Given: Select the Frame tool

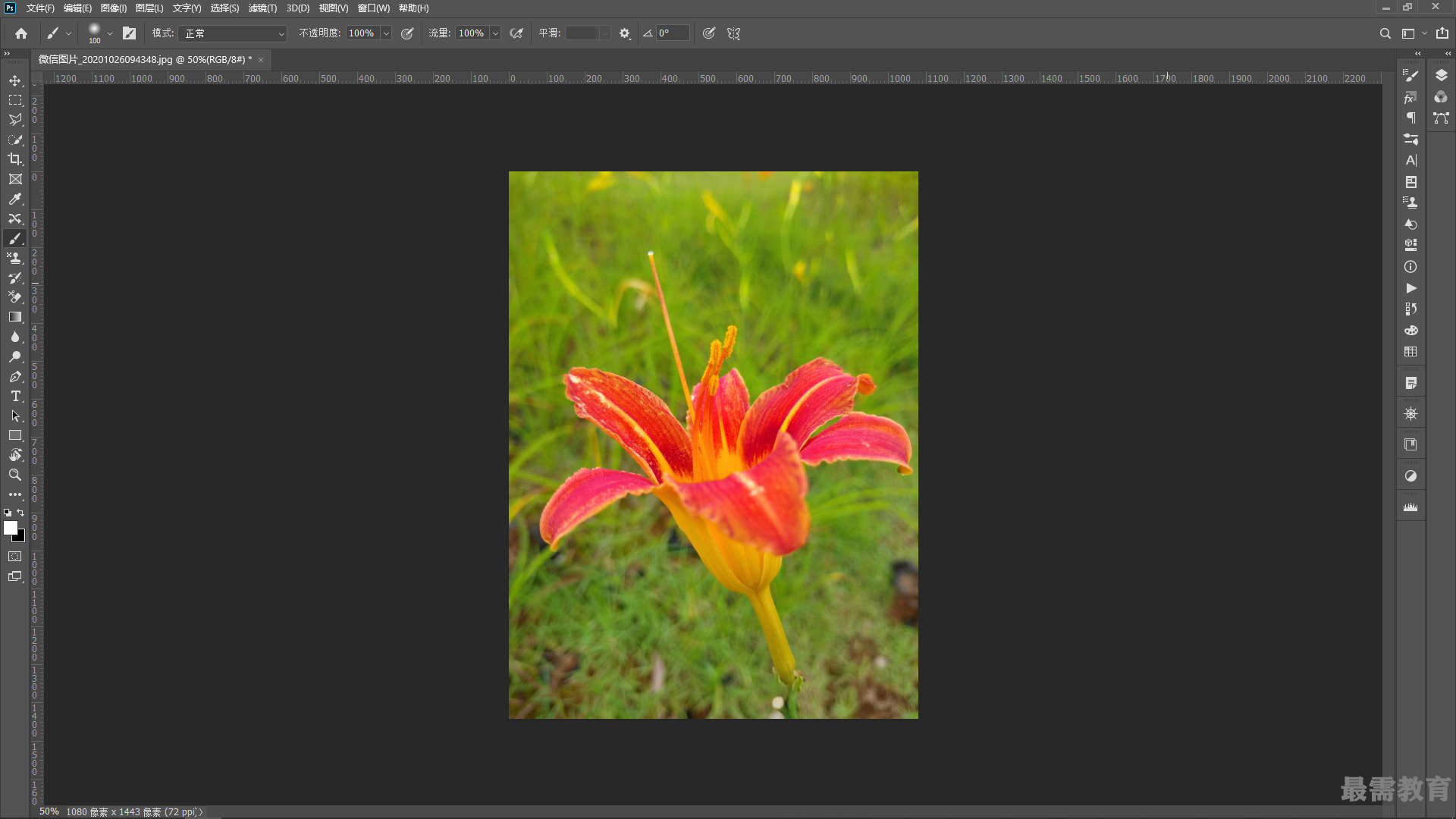Looking at the screenshot, I should pos(15,179).
